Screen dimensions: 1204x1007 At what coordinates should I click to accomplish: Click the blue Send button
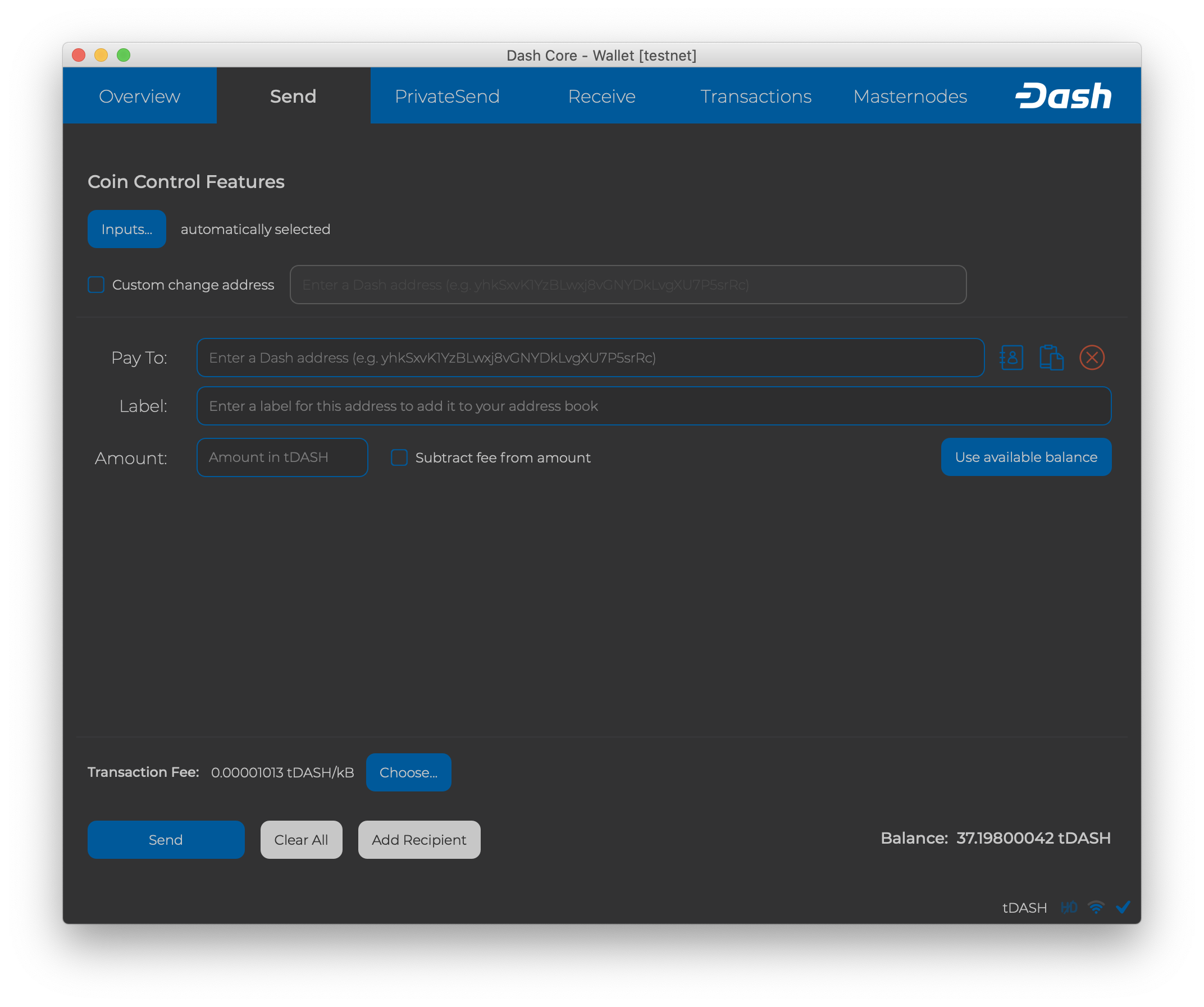coord(166,840)
